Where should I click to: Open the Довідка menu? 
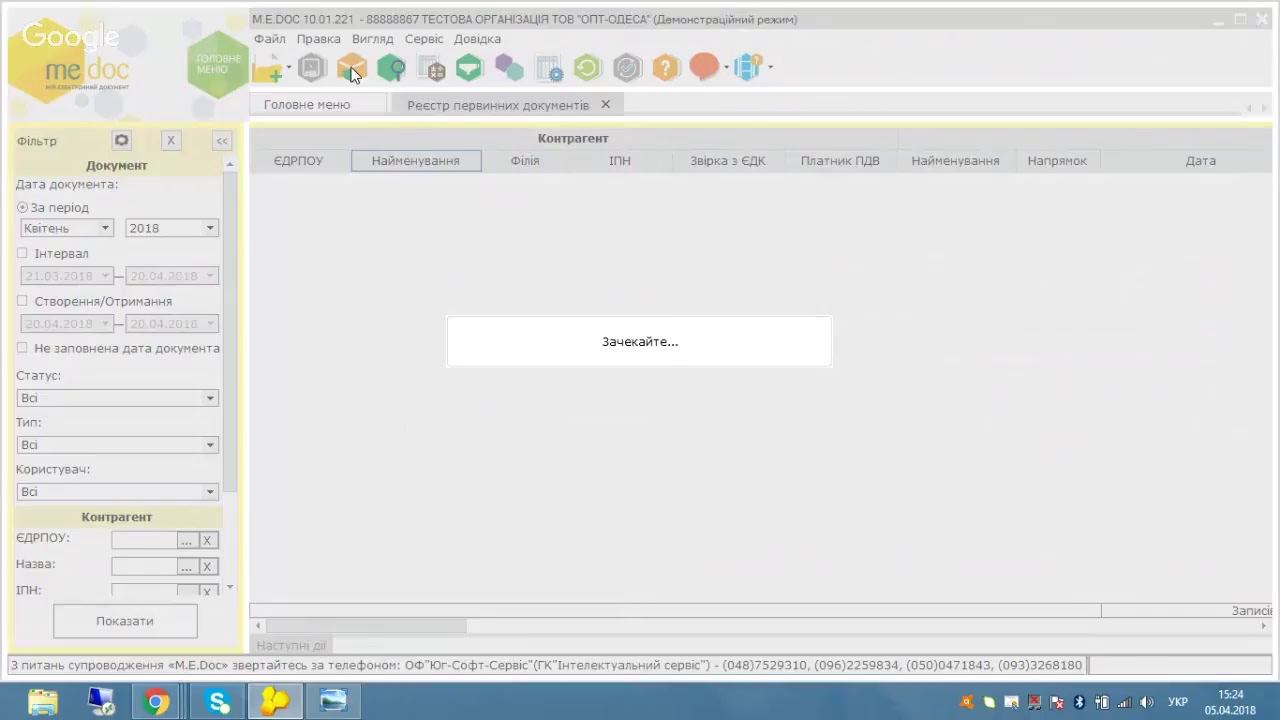pyautogui.click(x=477, y=39)
